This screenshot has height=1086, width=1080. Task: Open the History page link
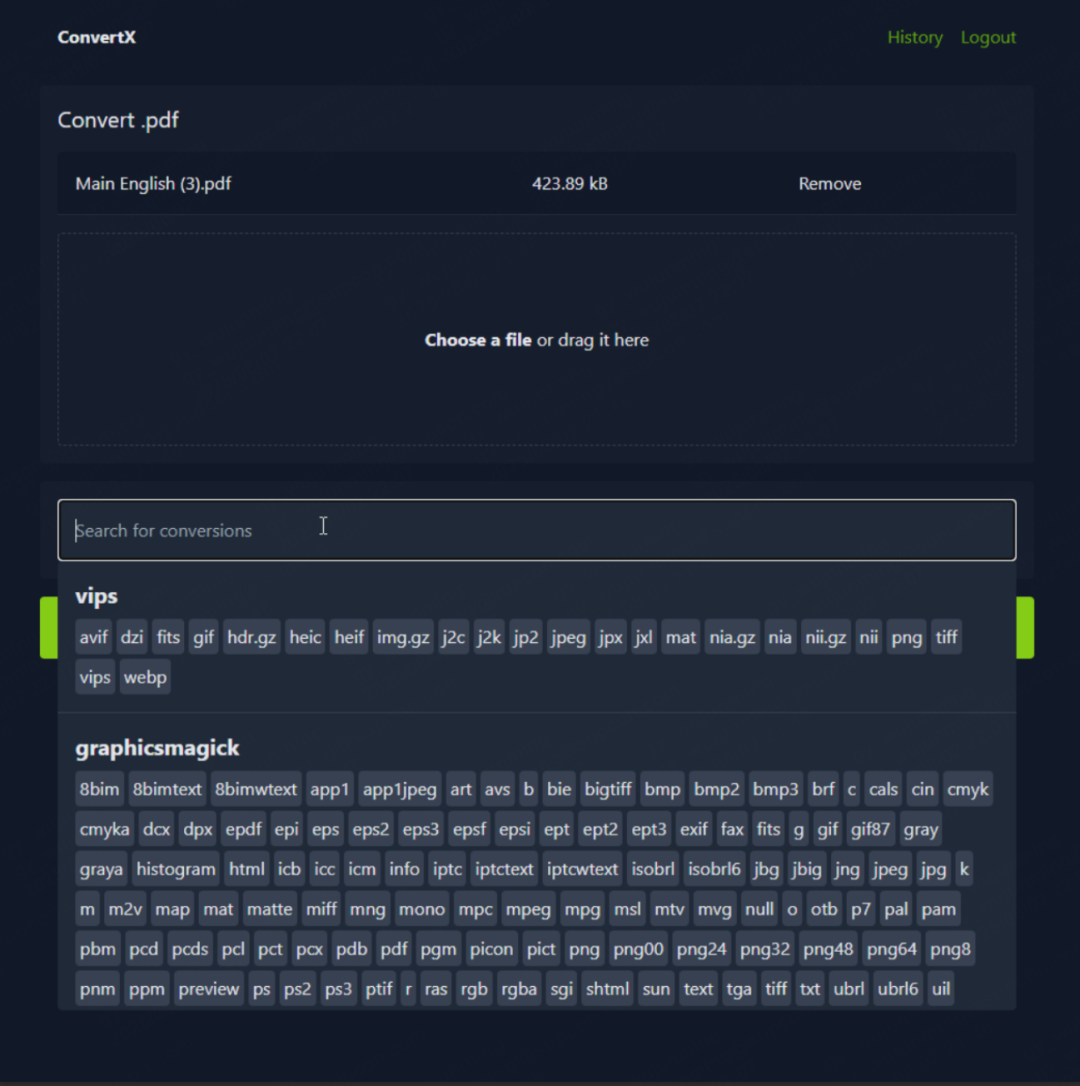coord(914,37)
